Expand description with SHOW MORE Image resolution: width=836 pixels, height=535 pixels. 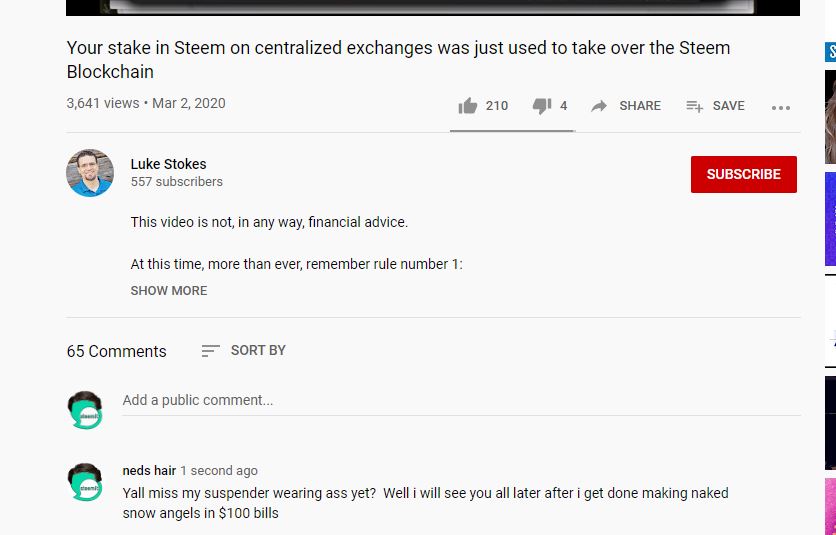pos(168,291)
